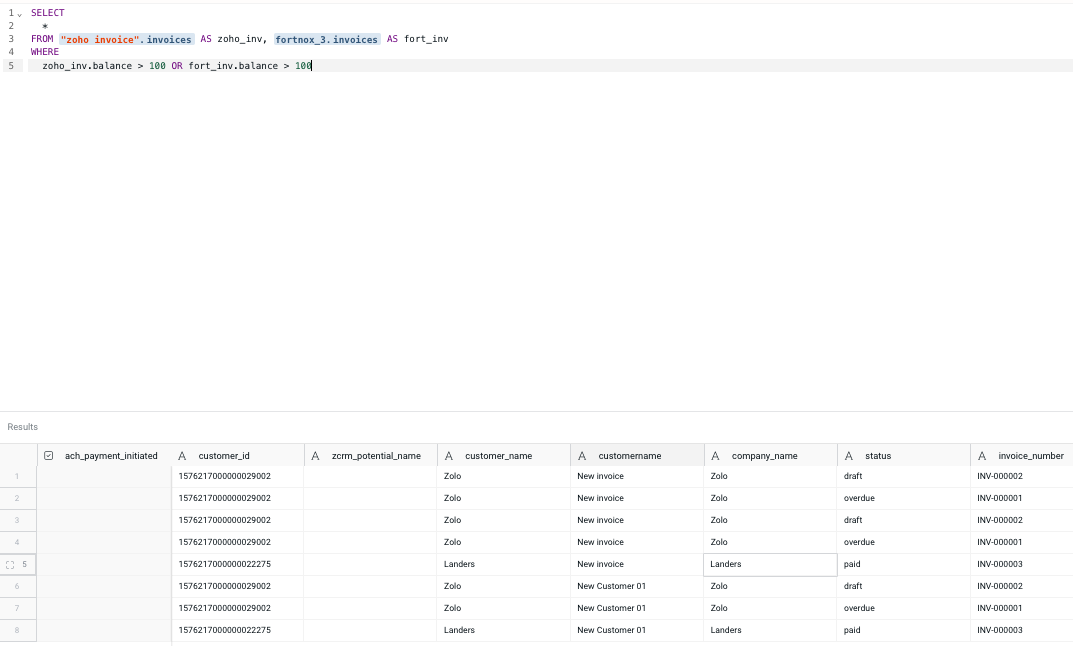Click 'New Customer 01' cell in row 7
The image size is (1073, 646).
click(x=637, y=608)
